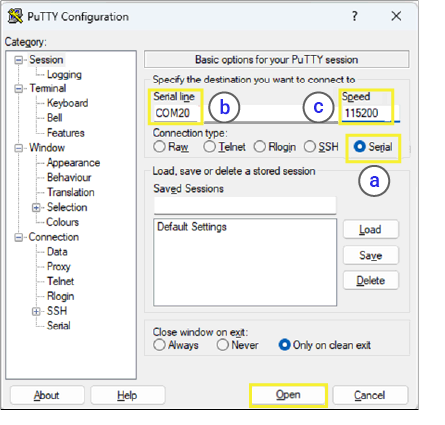Open the Features category
This screenshot has height=425, width=445.
tap(66, 133)
